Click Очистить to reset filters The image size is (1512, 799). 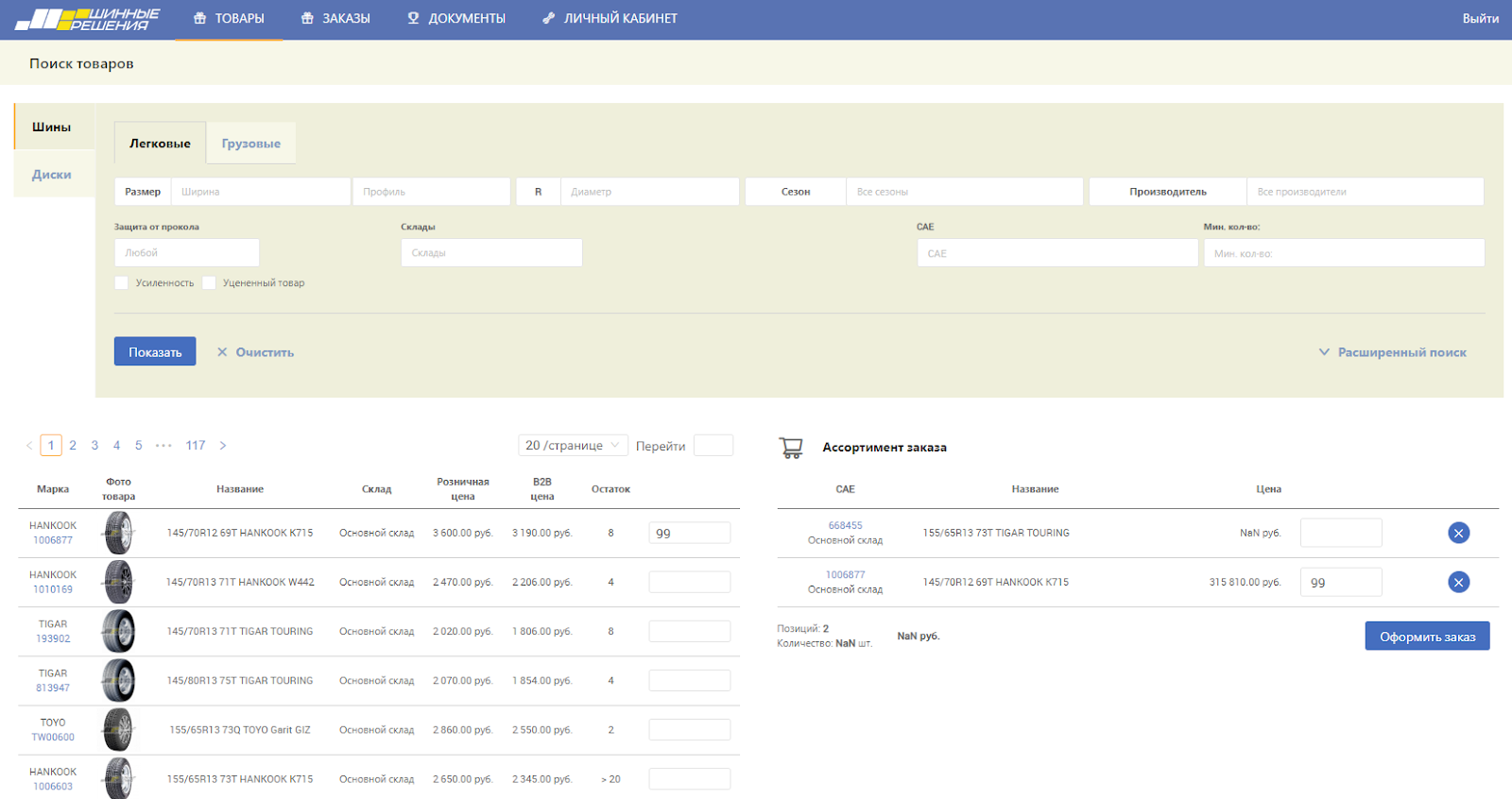(255, 352)
